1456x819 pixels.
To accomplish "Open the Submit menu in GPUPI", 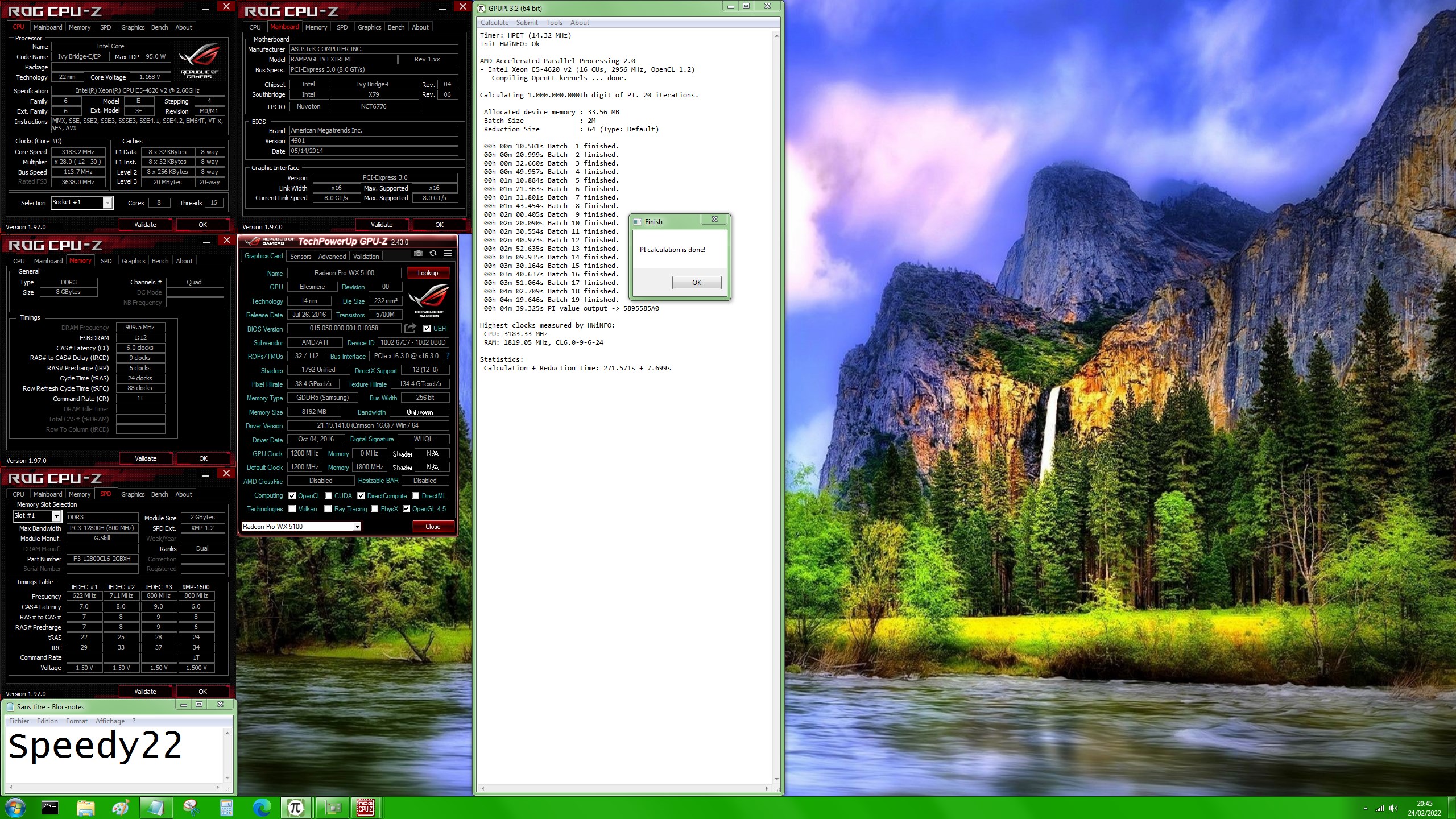I will point(527,23).
